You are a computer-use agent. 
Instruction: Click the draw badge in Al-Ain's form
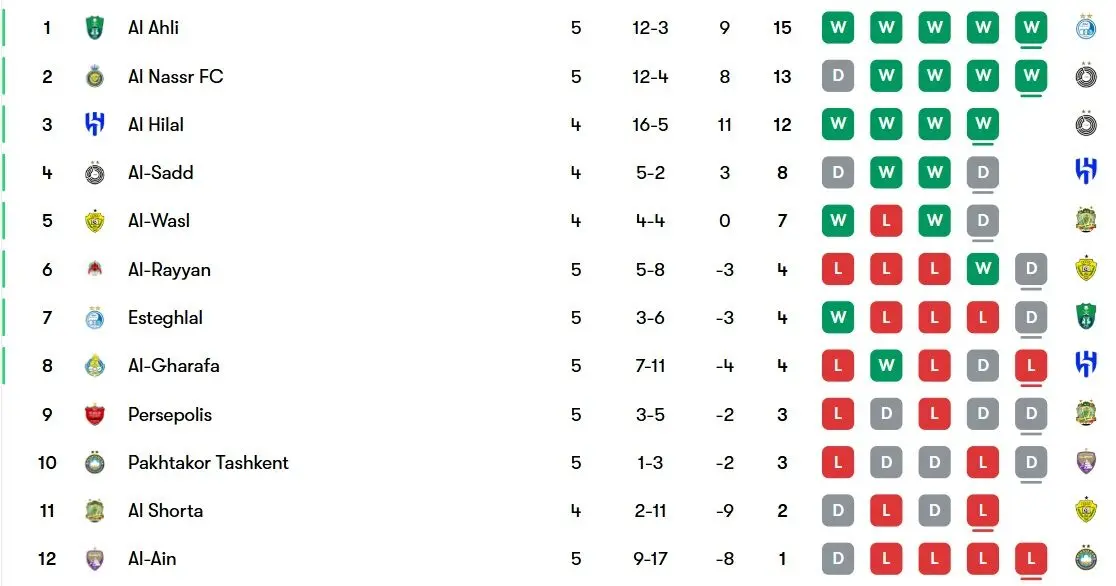pos(838,559)
